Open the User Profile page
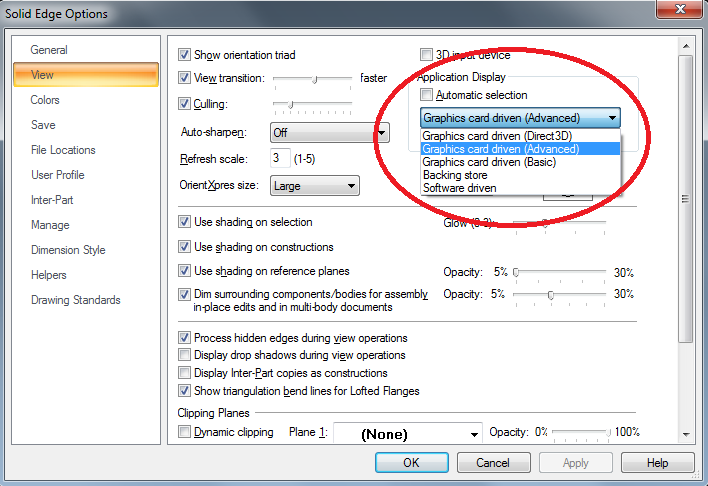 pos(58,175)
